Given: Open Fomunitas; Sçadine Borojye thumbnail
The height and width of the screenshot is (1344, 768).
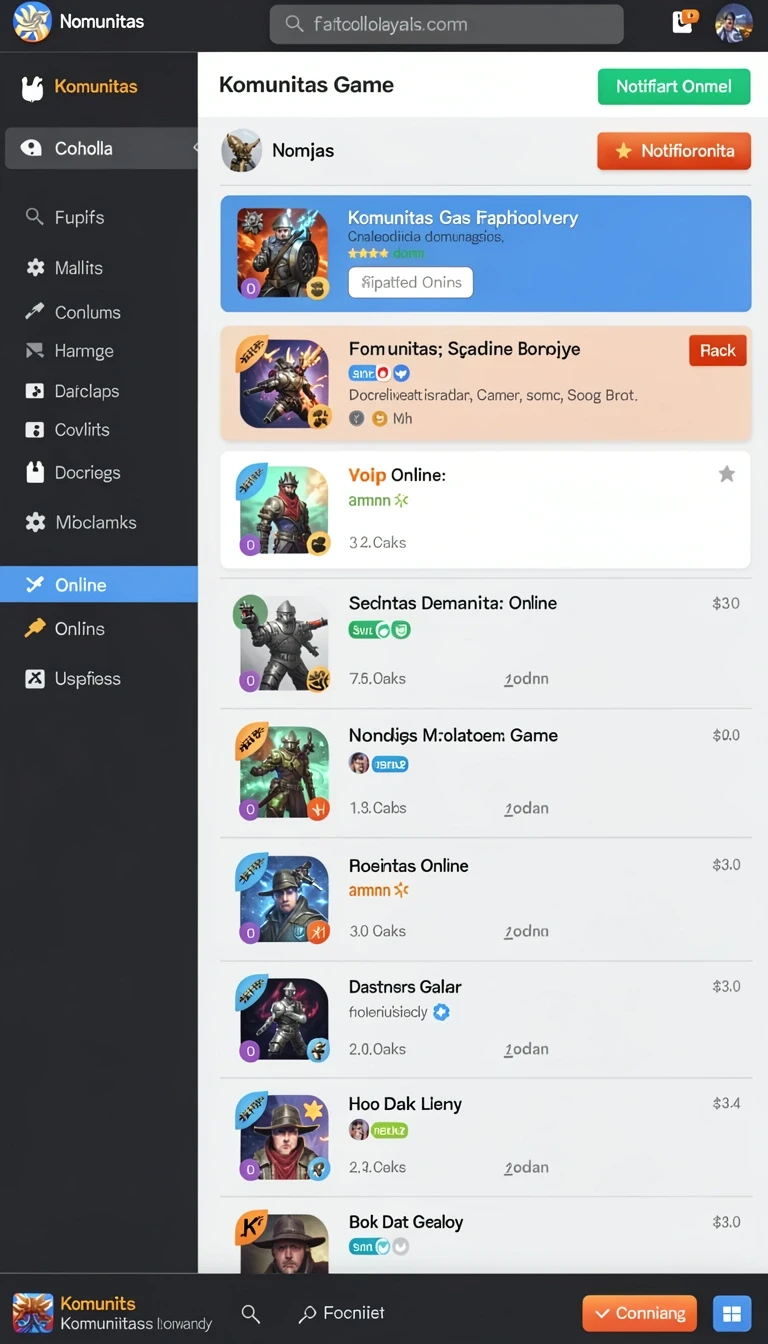Looking at the screenshot, I should tap(282, 383).
